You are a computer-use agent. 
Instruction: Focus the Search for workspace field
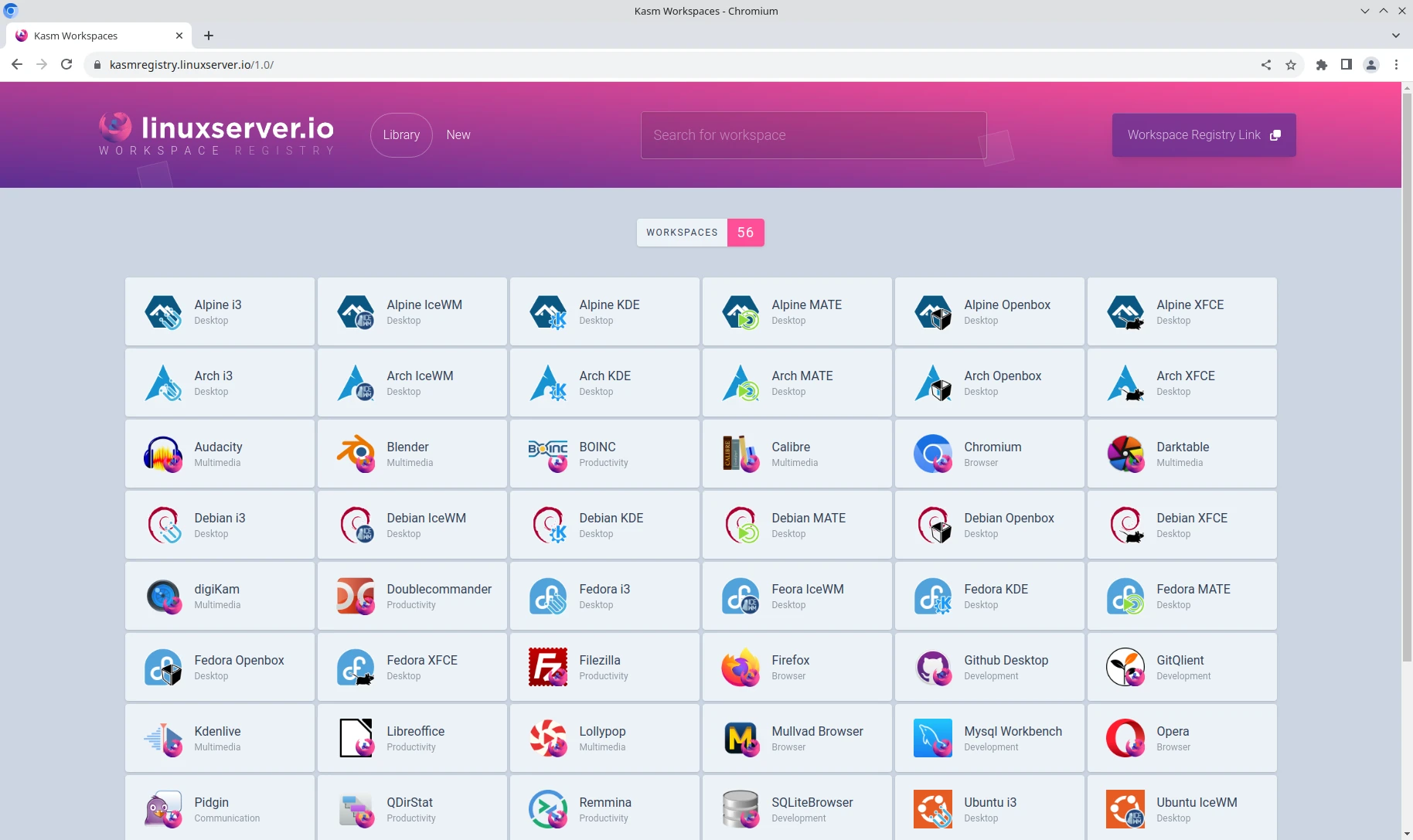click(x=813, y=135)
